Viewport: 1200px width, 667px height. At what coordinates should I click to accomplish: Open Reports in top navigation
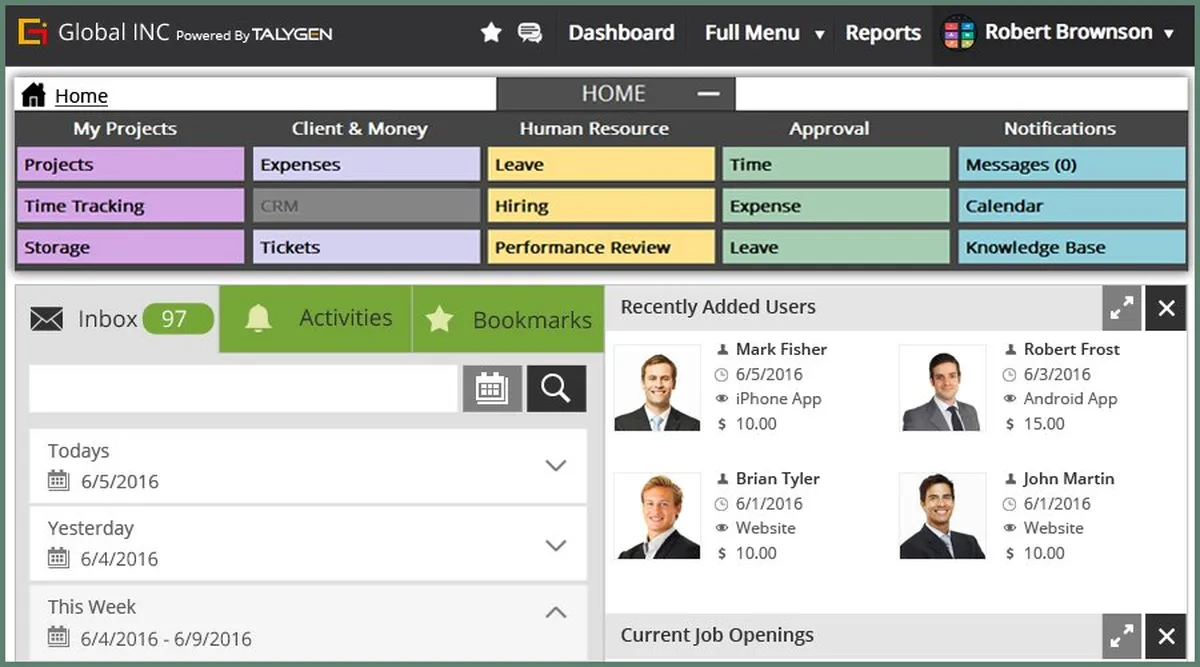pos(883,33)
